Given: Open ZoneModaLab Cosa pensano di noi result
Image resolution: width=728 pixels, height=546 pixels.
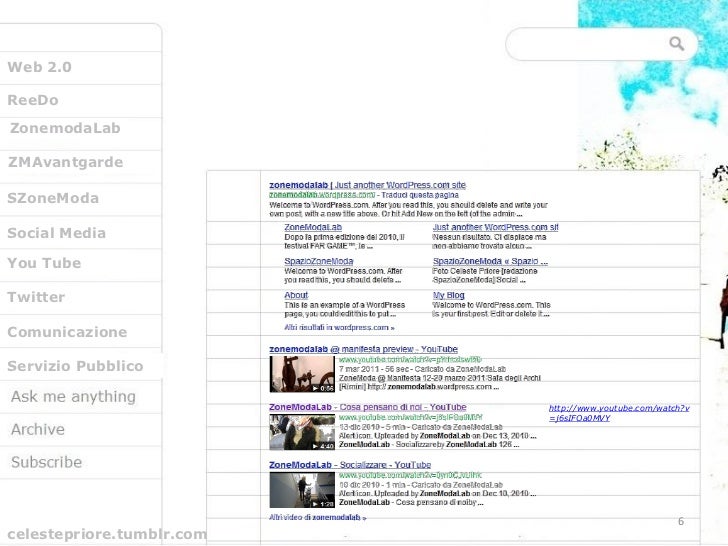Looking at the screenshot, I should click(367, 407).
